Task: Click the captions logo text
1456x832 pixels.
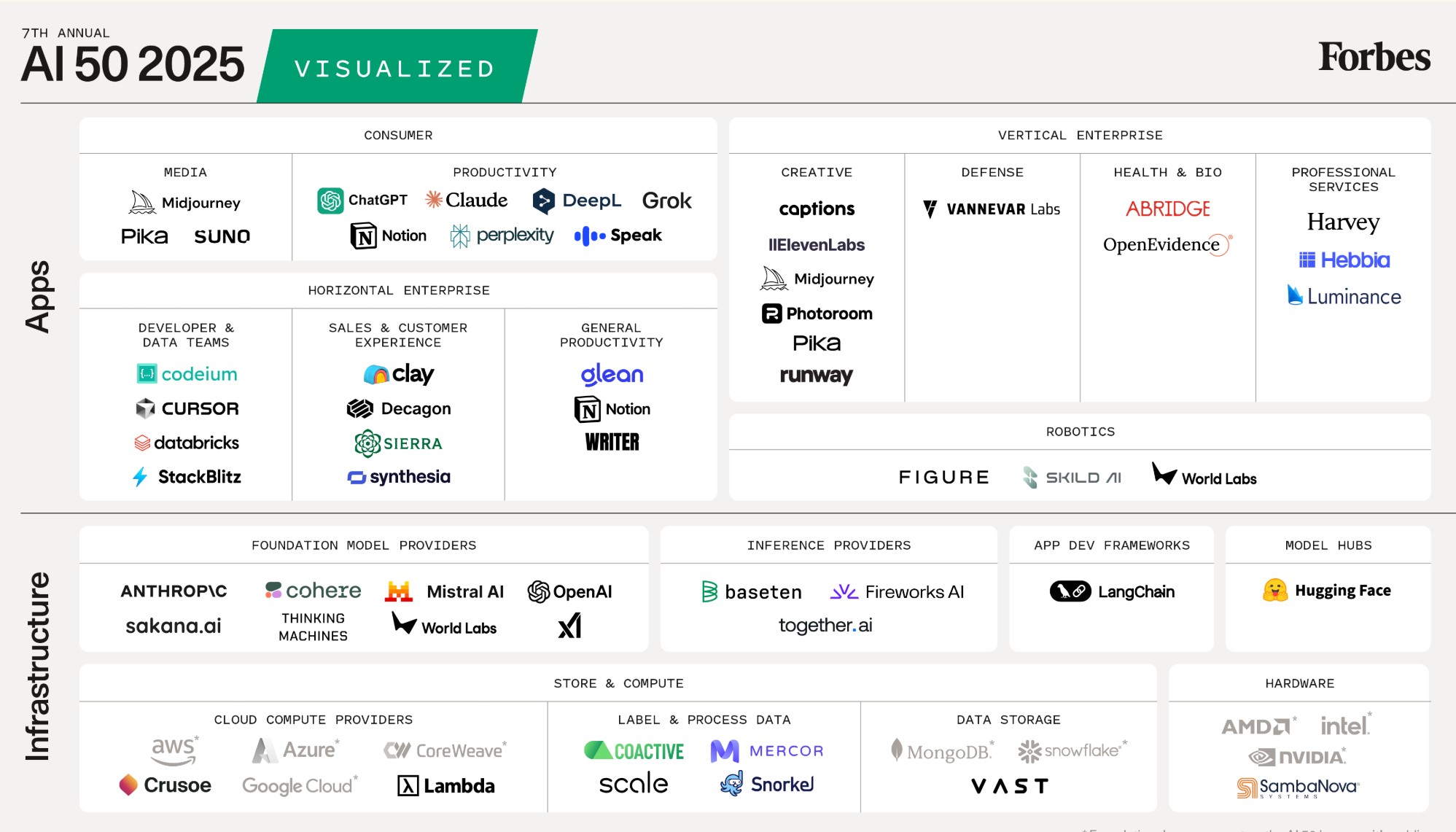Action: 817,209
